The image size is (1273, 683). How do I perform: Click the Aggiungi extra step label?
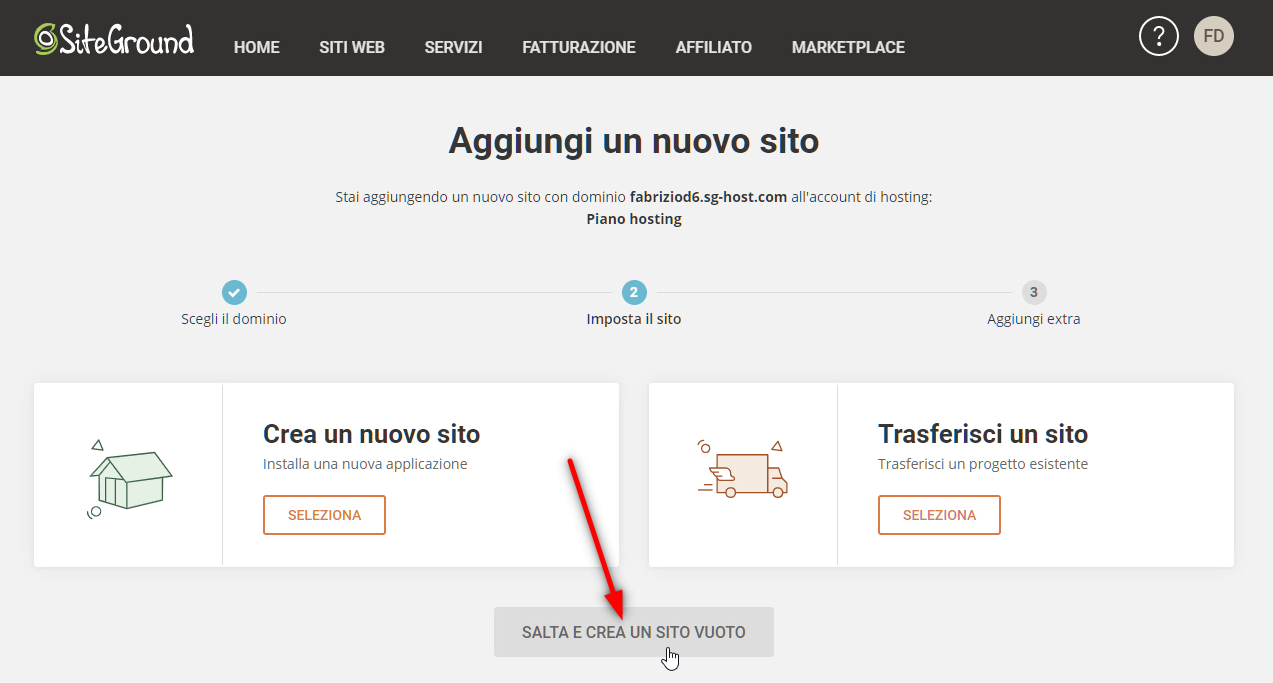[x=1034, y=319]
